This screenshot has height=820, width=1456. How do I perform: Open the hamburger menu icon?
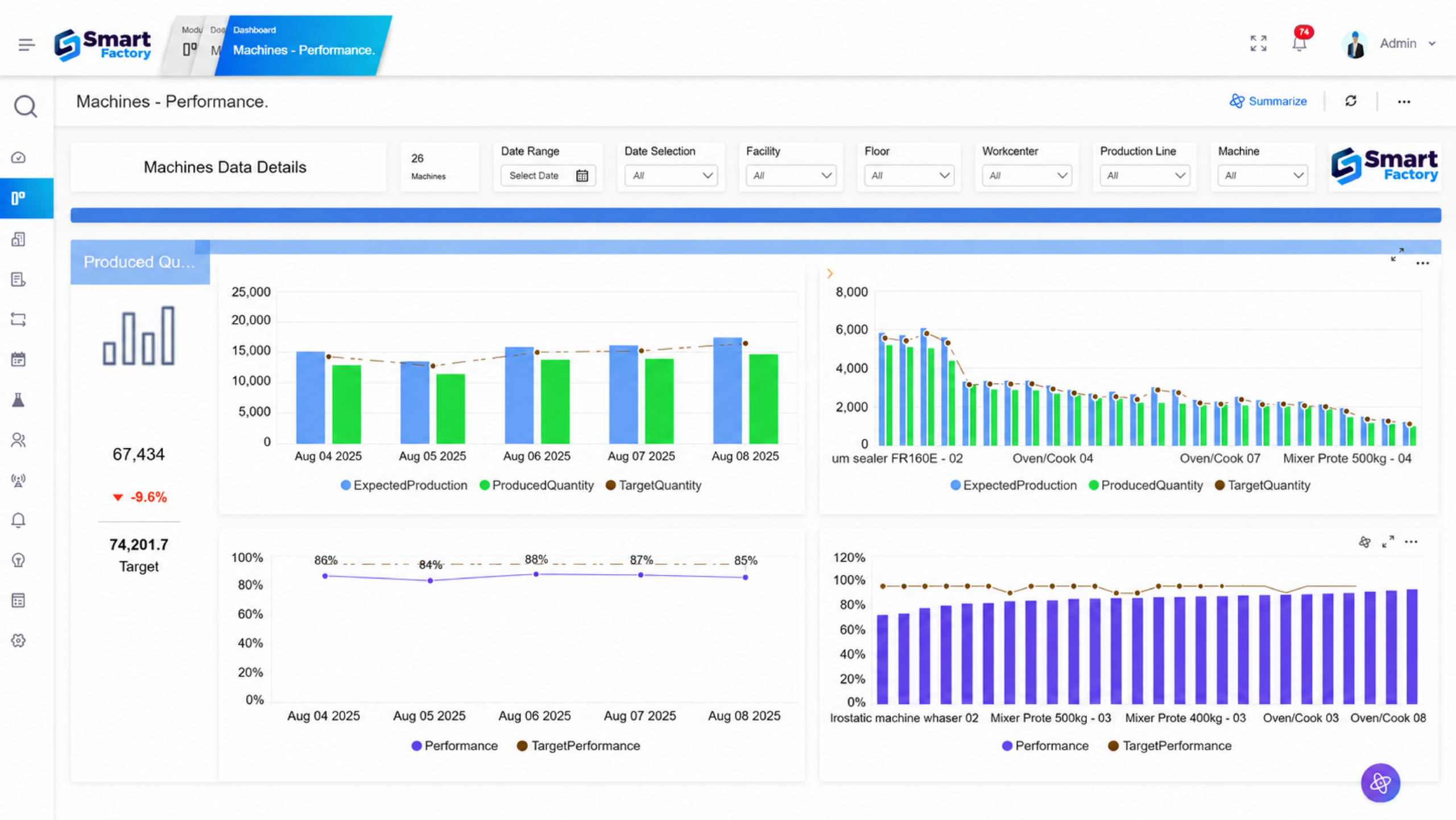[26, 44]
